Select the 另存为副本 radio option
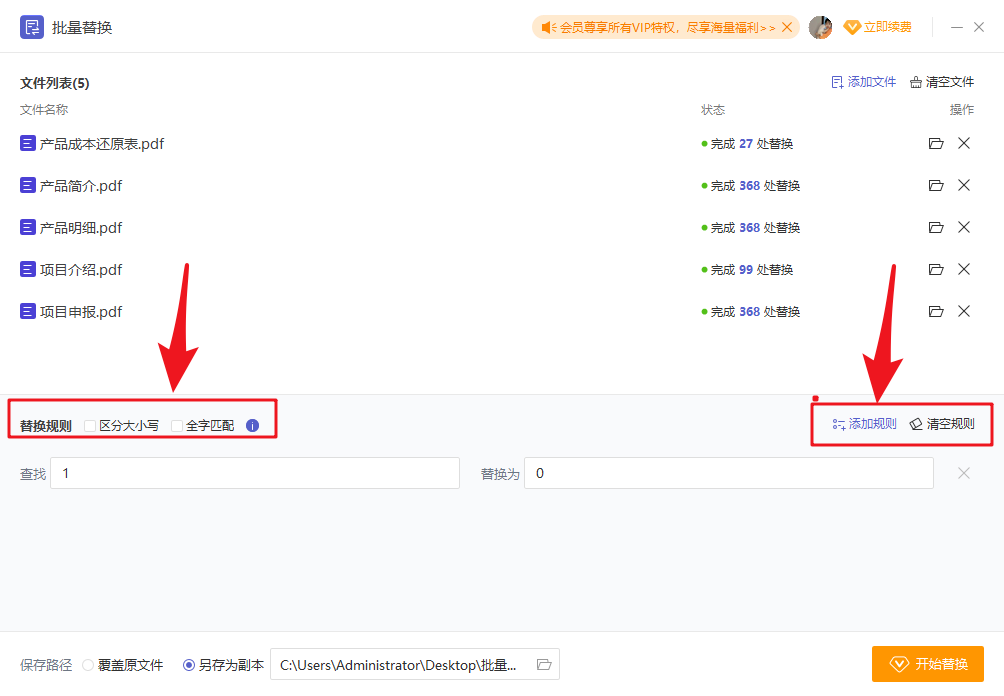 (189, 664)
